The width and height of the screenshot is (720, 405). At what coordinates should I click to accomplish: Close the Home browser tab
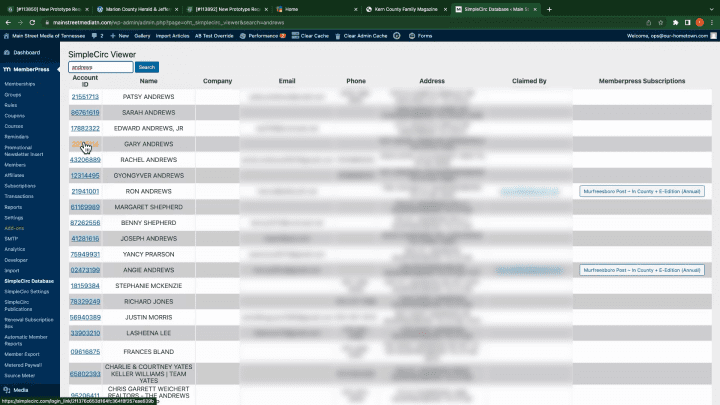[355, 9]
